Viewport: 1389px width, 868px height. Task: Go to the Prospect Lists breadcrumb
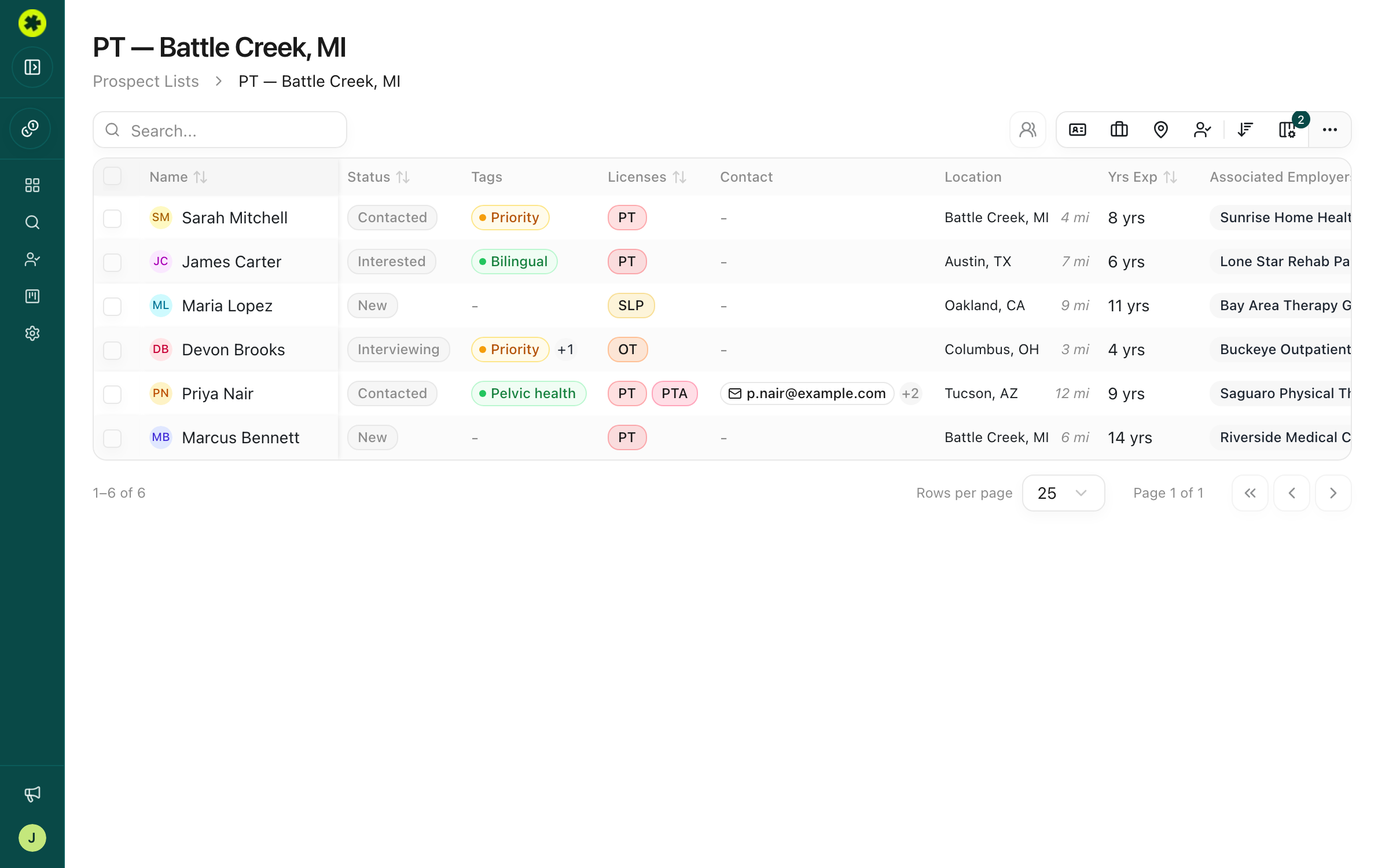pos(146,81)
